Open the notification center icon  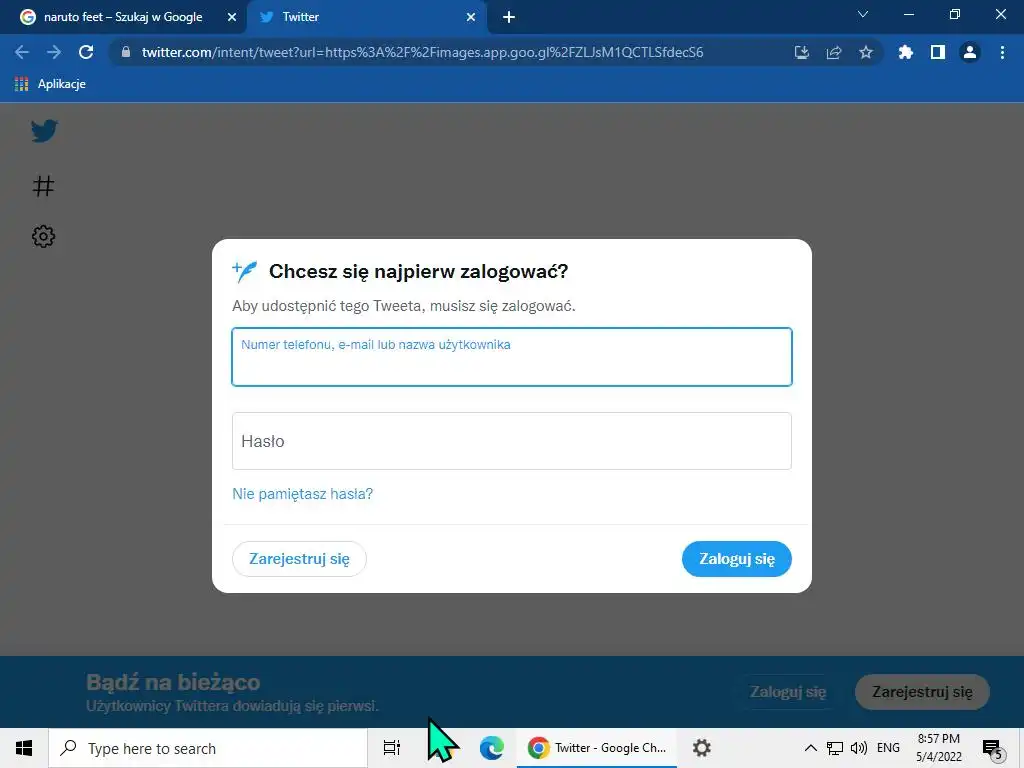pyautogui.click(x=992, y=748)
